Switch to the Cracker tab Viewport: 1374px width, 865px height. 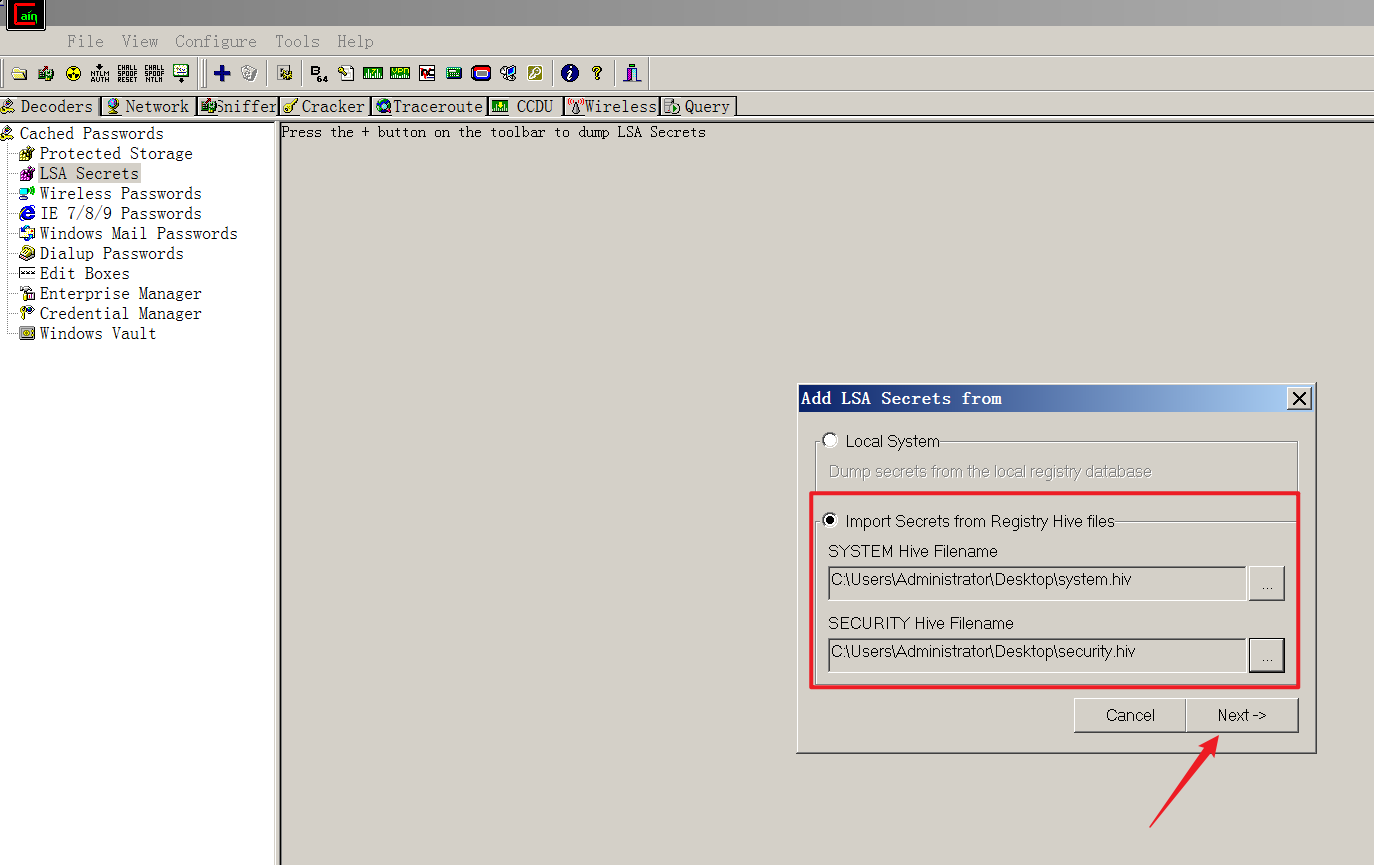pyautogui.click(x=325, y=106)
